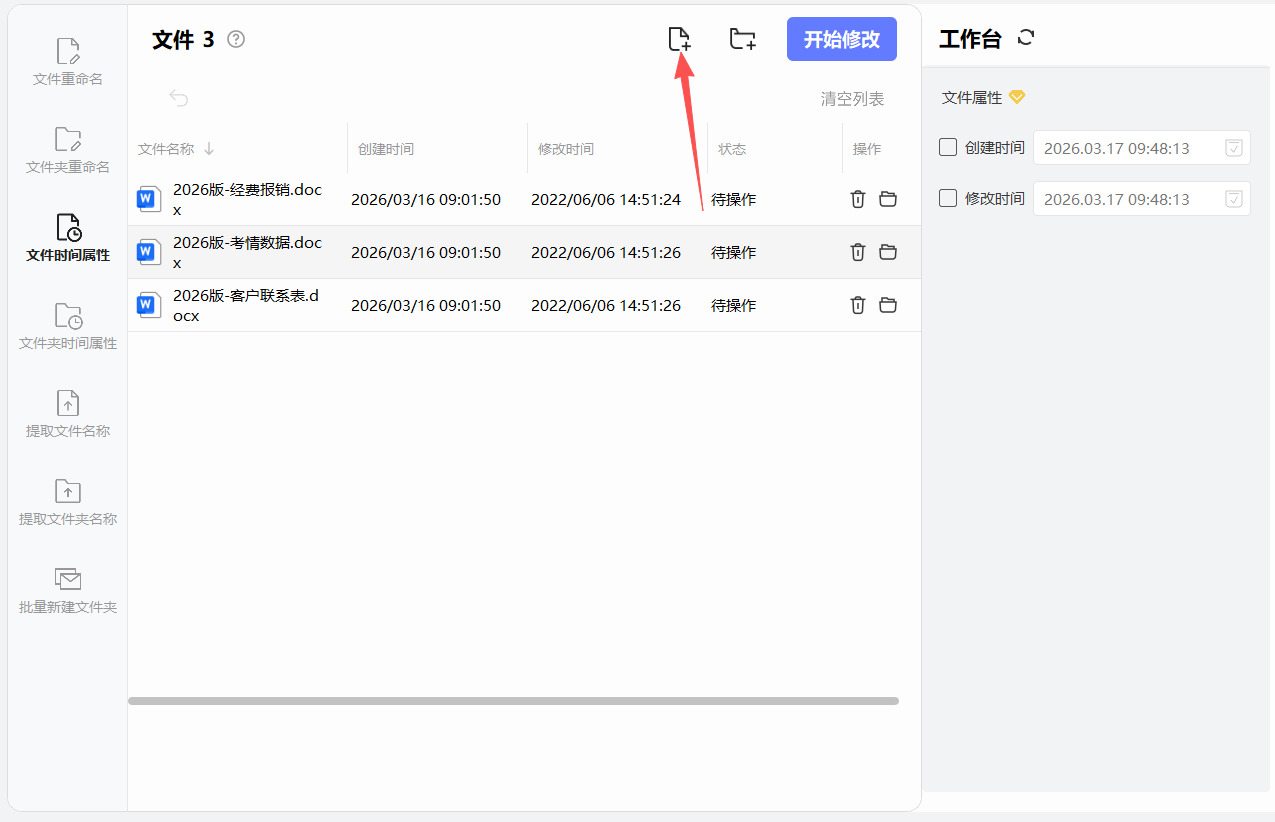Open the 文件夹时间属性 sidebar tab

point(68,326)
